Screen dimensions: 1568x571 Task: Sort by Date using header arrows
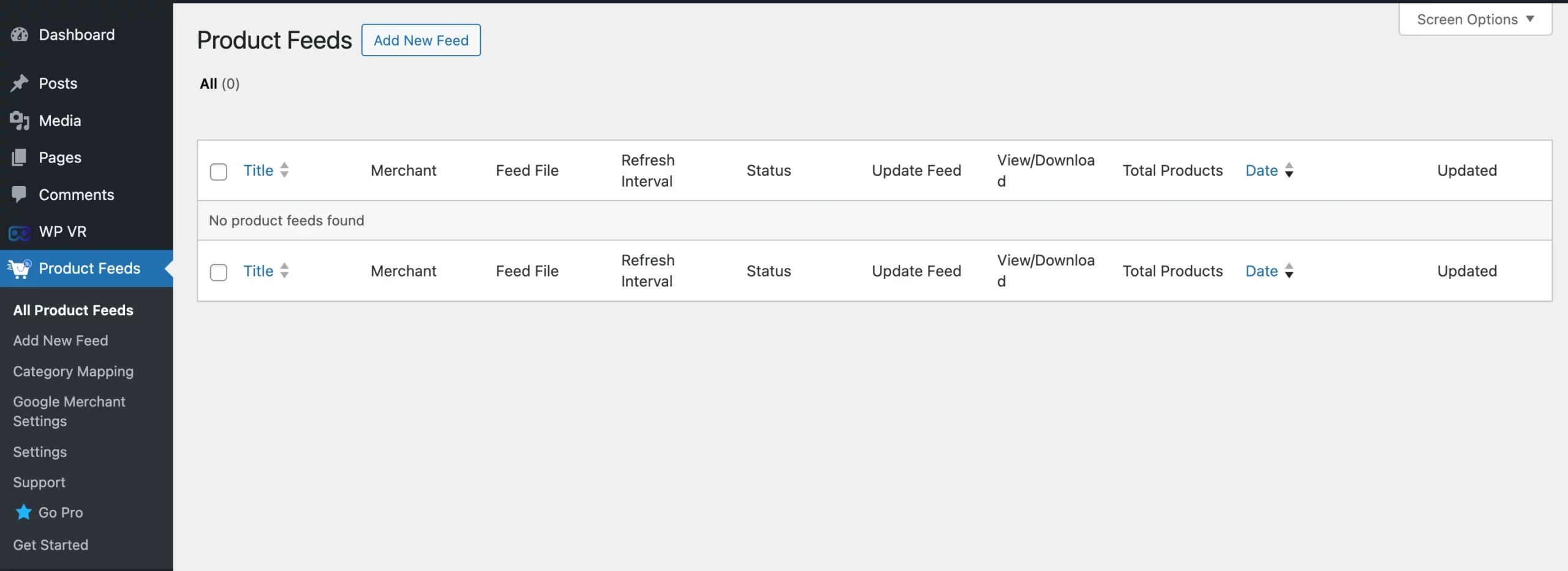point(1289,170)
